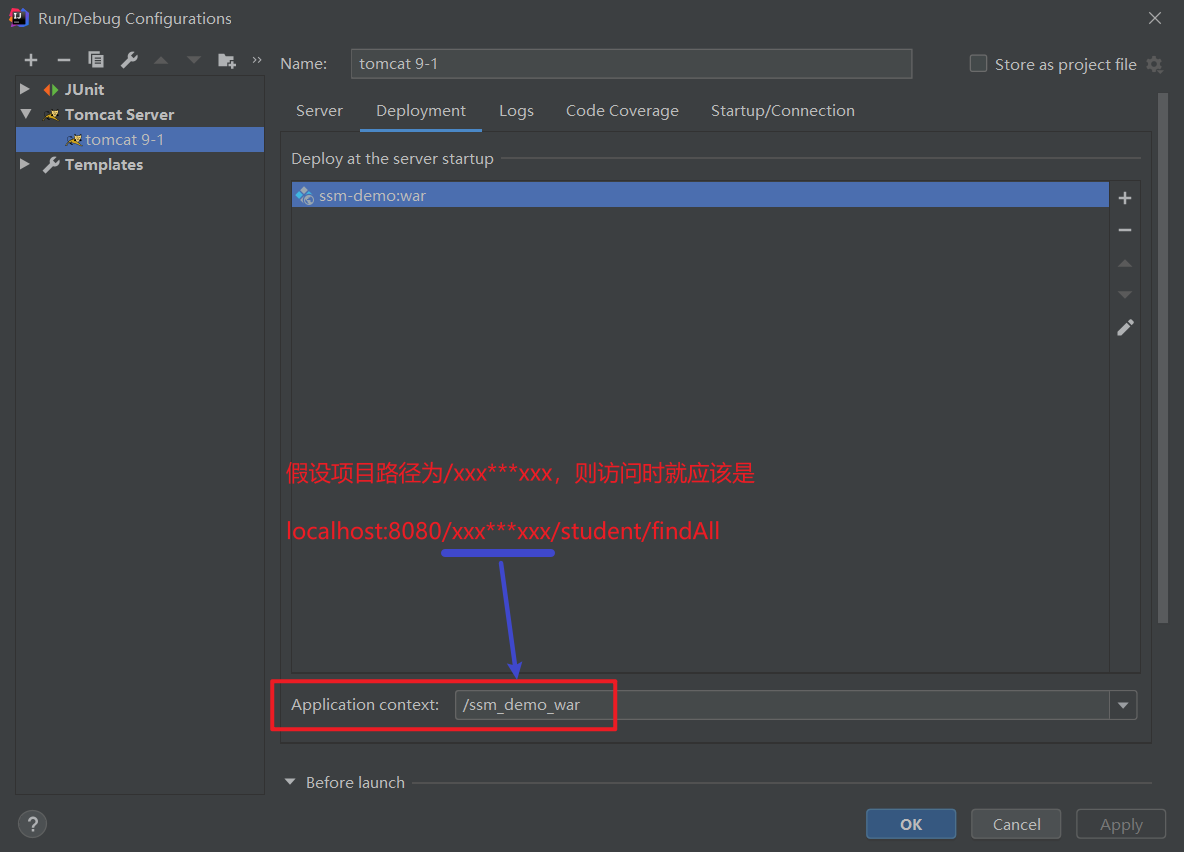
Task: Move deployment artifact down
Action: (1125, 295)
